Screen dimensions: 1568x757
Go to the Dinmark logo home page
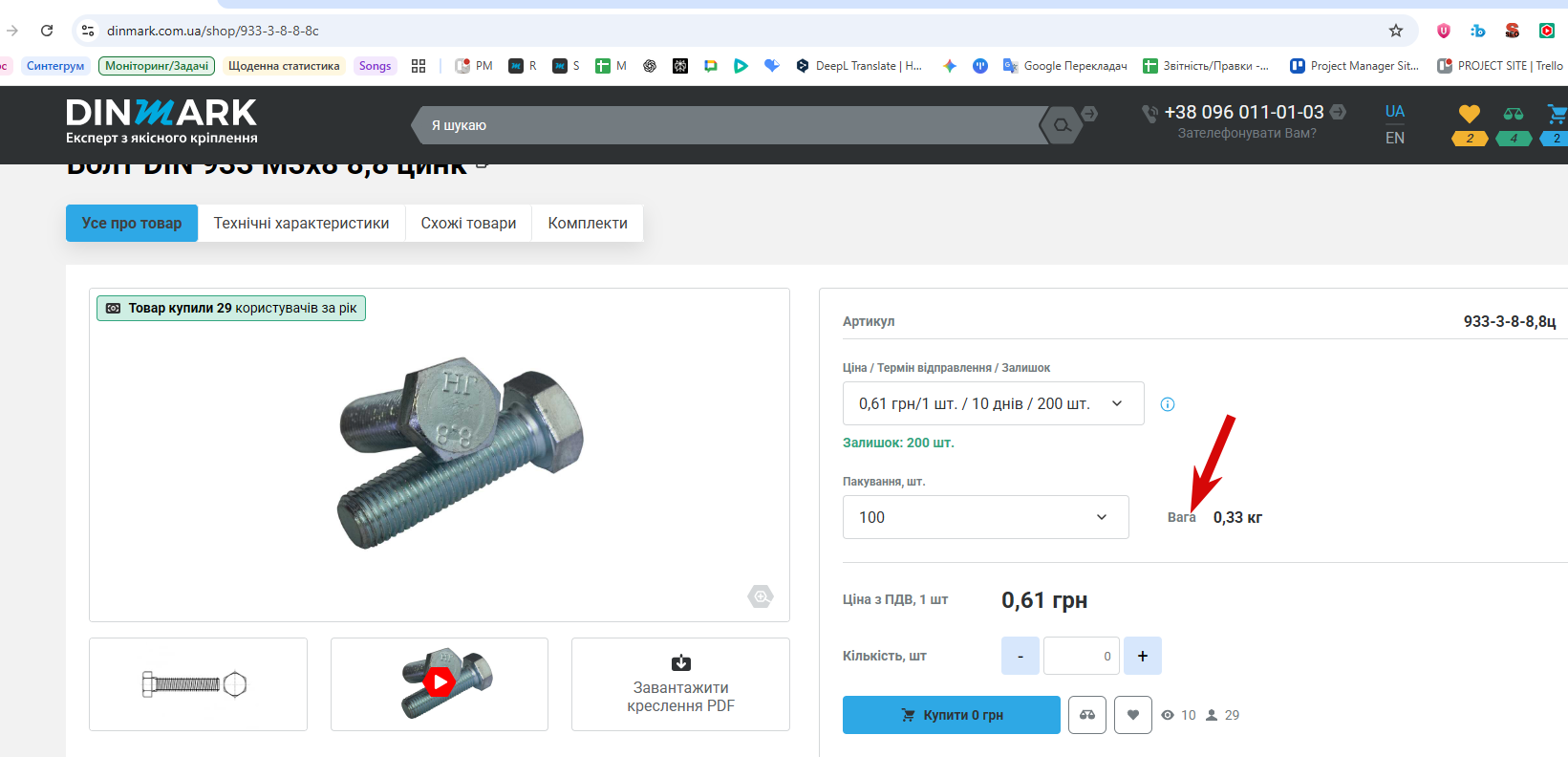161,121
